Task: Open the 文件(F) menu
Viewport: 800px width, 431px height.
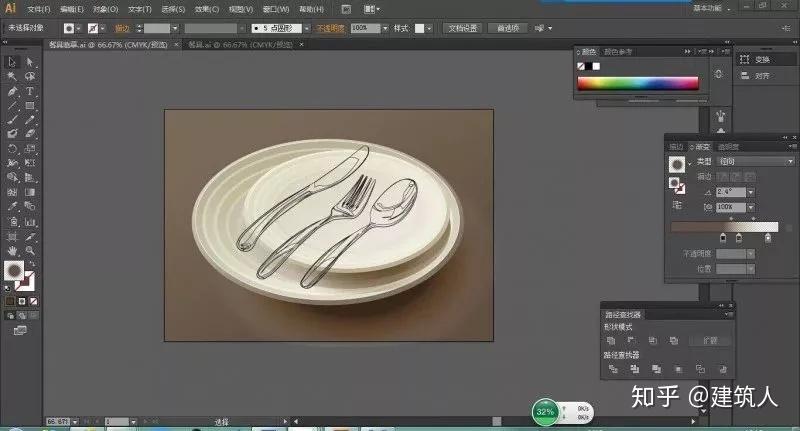Action: coord(39,9)
